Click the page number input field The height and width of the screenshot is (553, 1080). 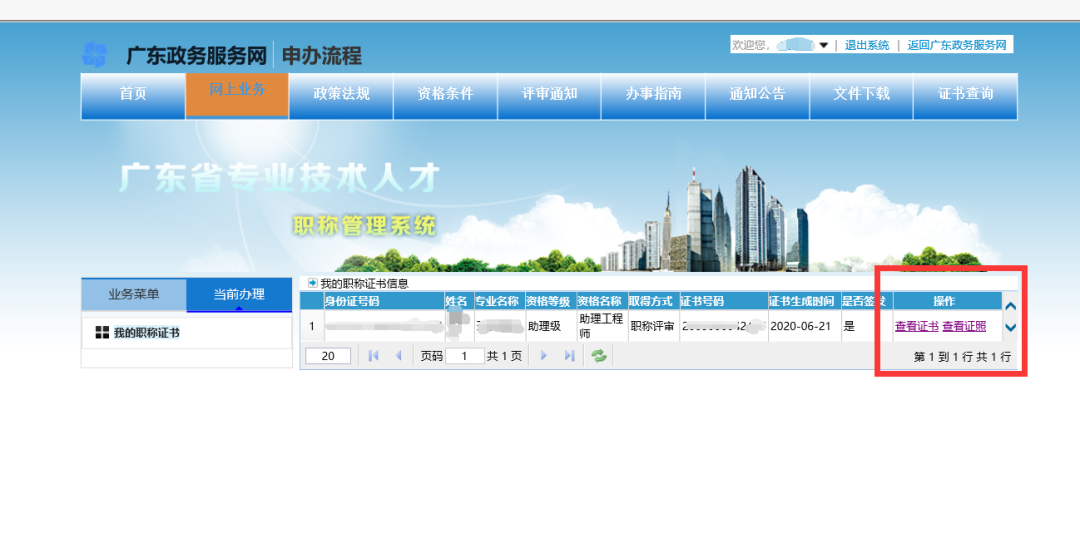[464, 356]
